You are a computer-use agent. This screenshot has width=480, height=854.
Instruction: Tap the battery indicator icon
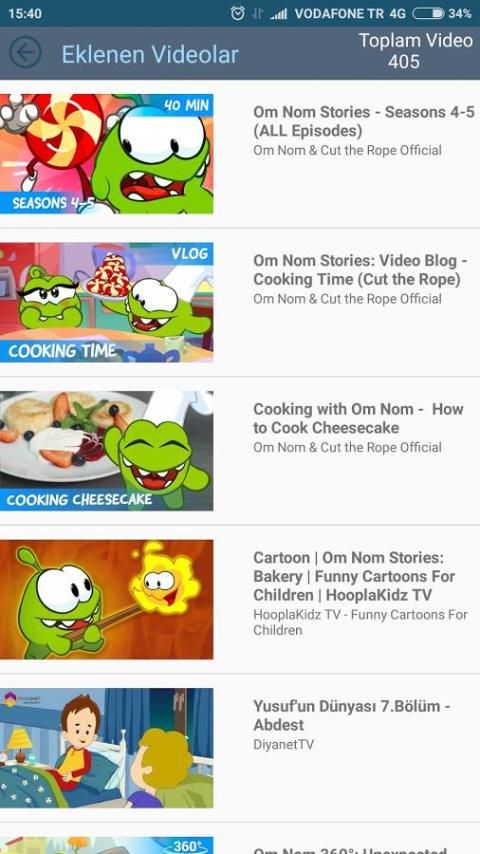428,14
